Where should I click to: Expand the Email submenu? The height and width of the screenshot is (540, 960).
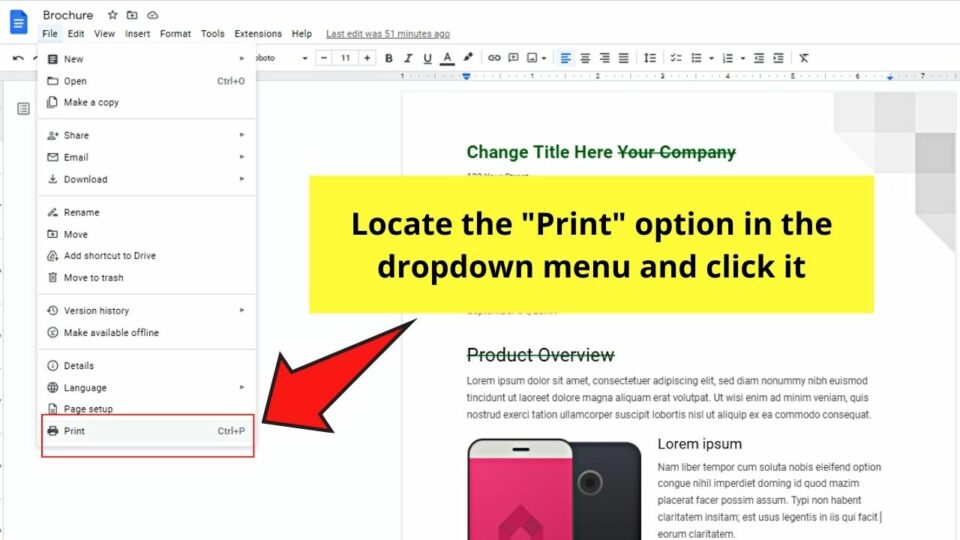242,157
